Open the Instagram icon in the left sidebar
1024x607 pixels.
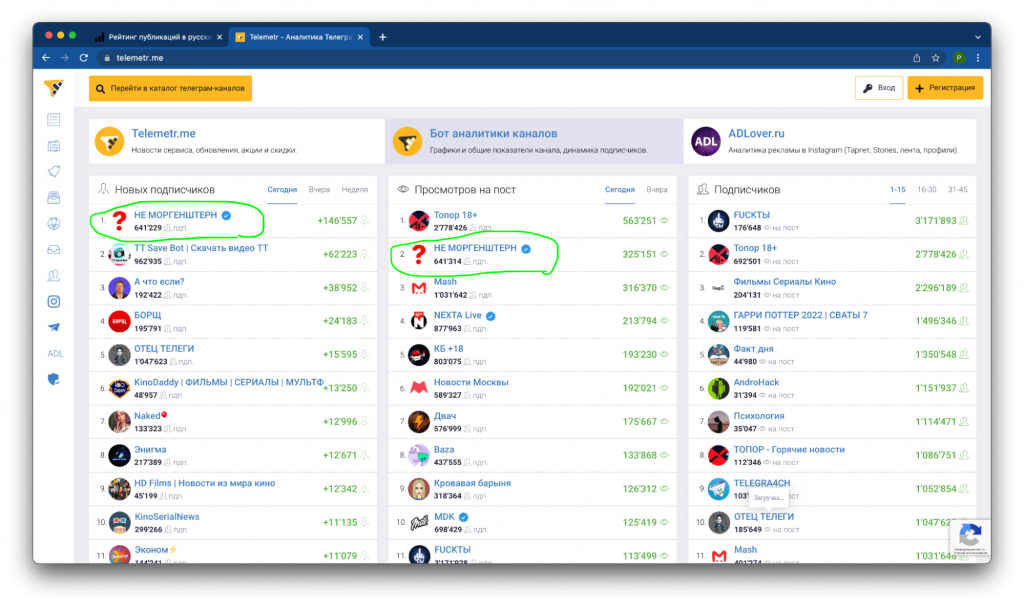coord(54,301)
